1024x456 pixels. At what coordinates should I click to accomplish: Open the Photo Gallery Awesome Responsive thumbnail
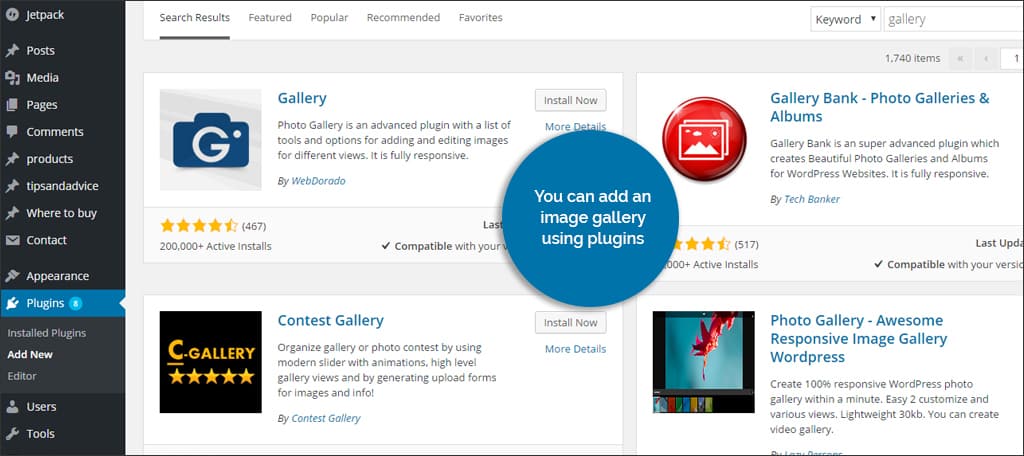pyautogui.click(x=703, y=362)
